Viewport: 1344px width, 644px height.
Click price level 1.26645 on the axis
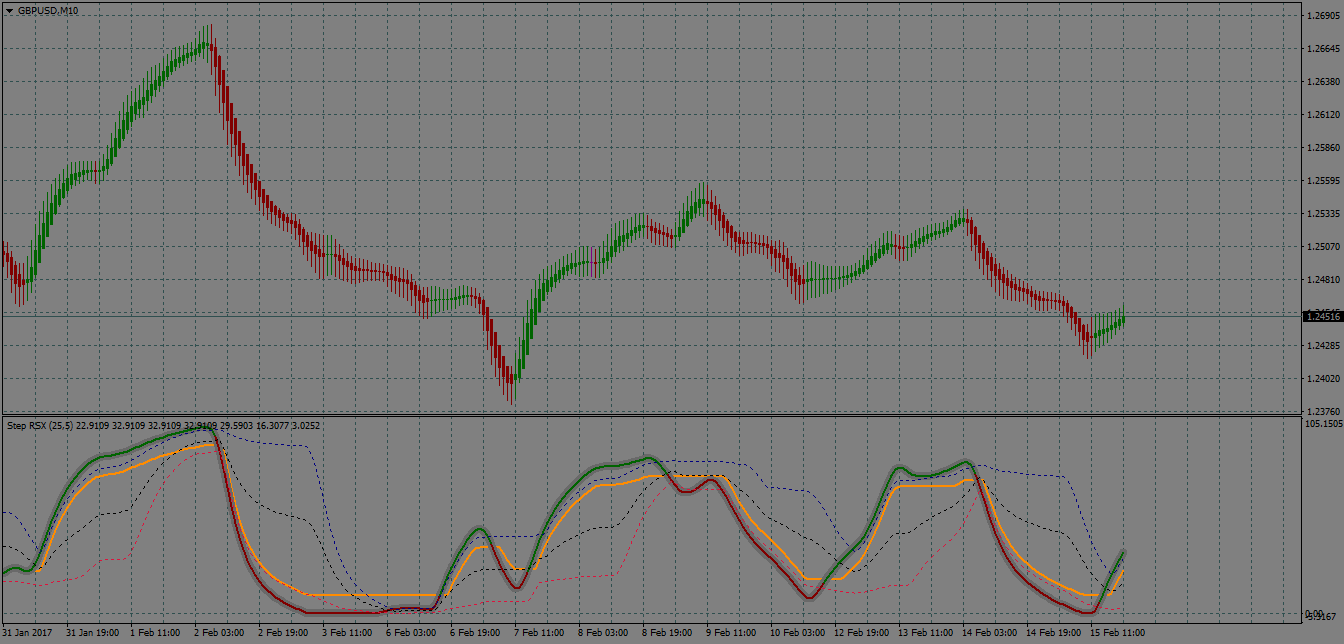pyautogui.click(x=1324, y=48)
